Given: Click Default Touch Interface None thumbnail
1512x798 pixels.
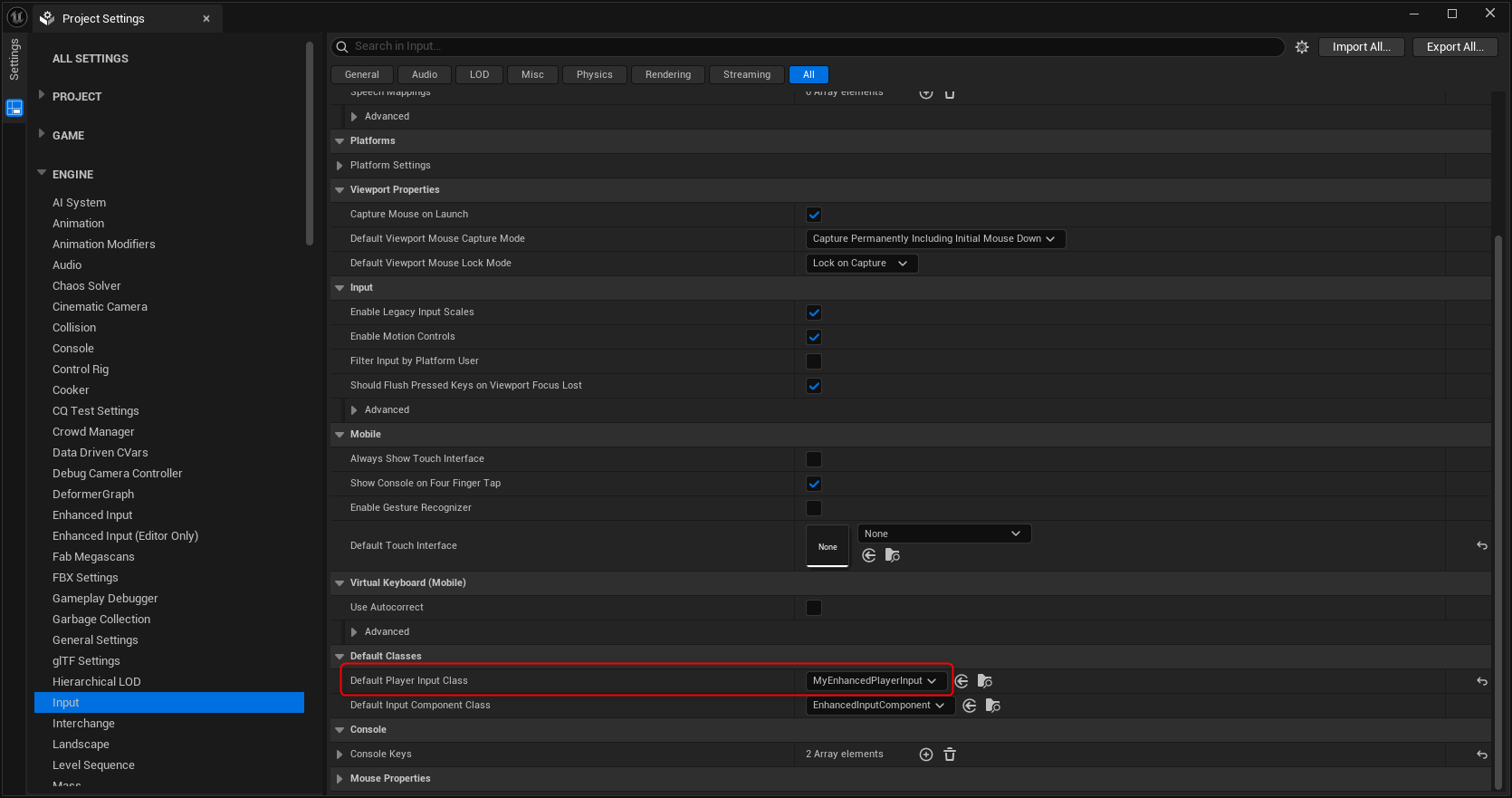Looking at the screenshot, I should 828,546.
